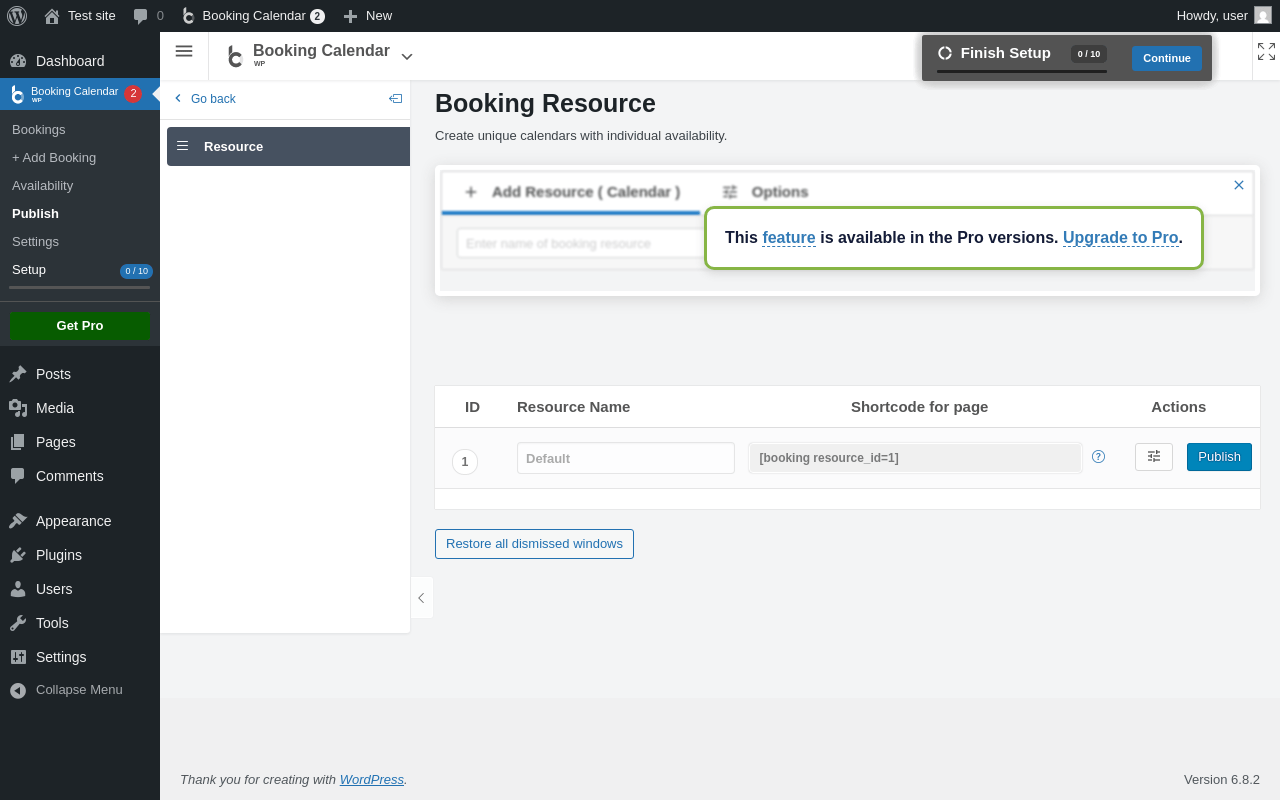The height and width of the screenshot is (800, 1280).
Task: Click the shortcode [booking resource_id=1] field
Action: pyautogui.click(x=915, y=458)
